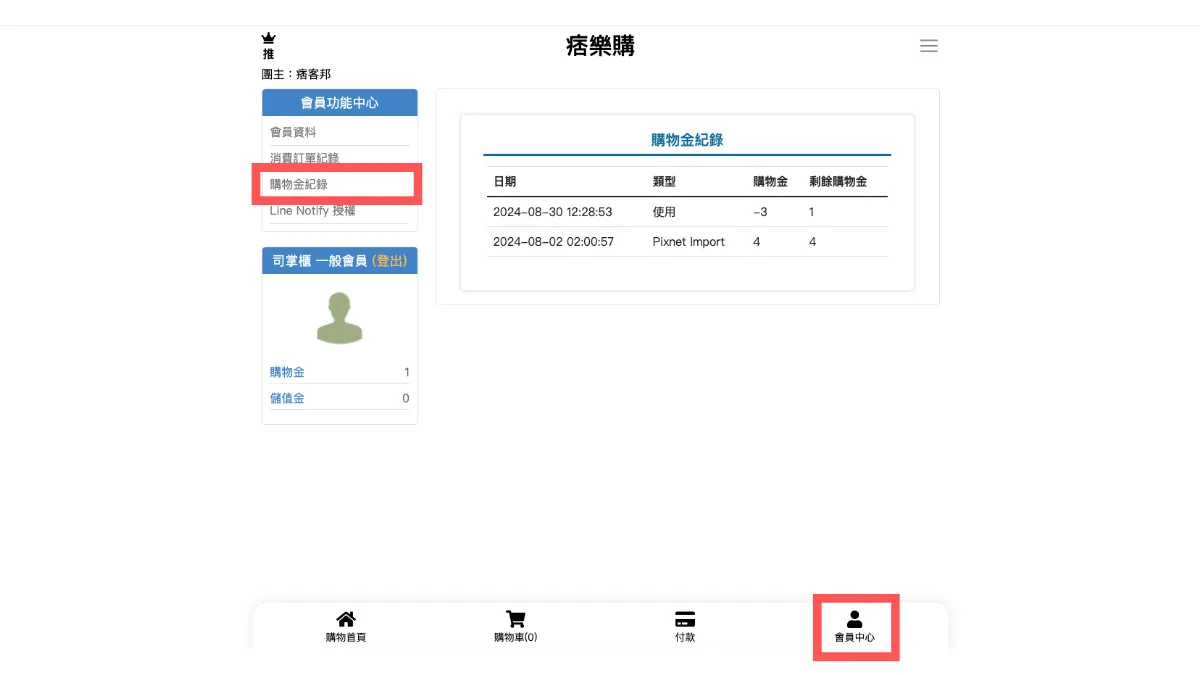Click the 類型 column header
1200x675 pixels.
pos(664,182)
